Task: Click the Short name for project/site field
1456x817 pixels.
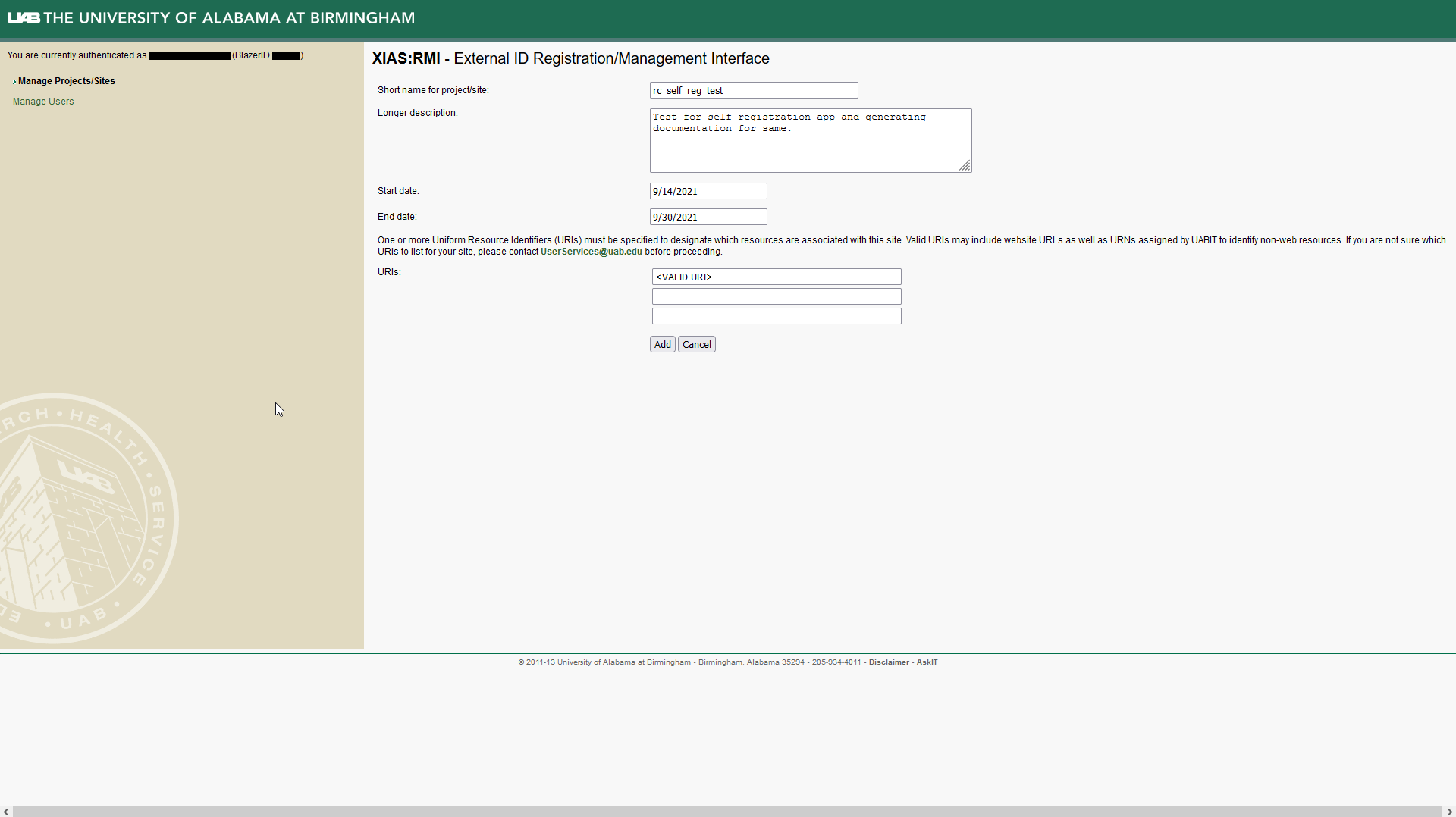Action: (754, 90)
